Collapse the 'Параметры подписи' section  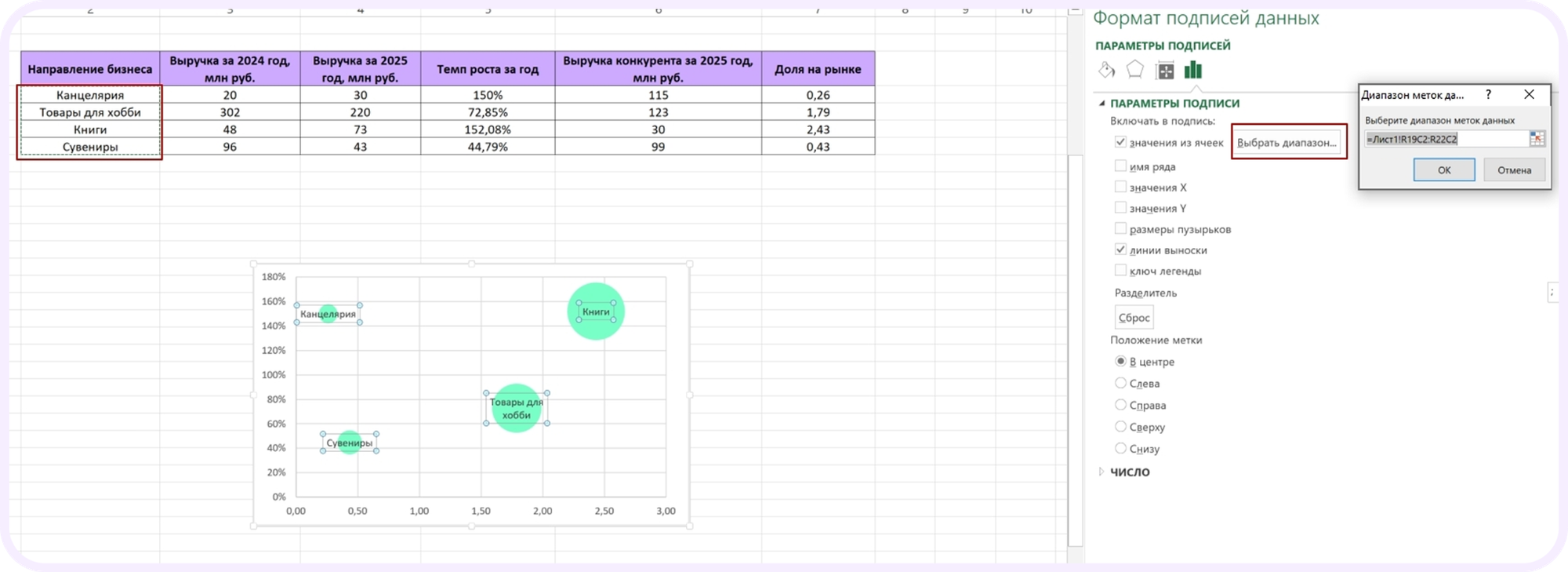coord(1102,104)
